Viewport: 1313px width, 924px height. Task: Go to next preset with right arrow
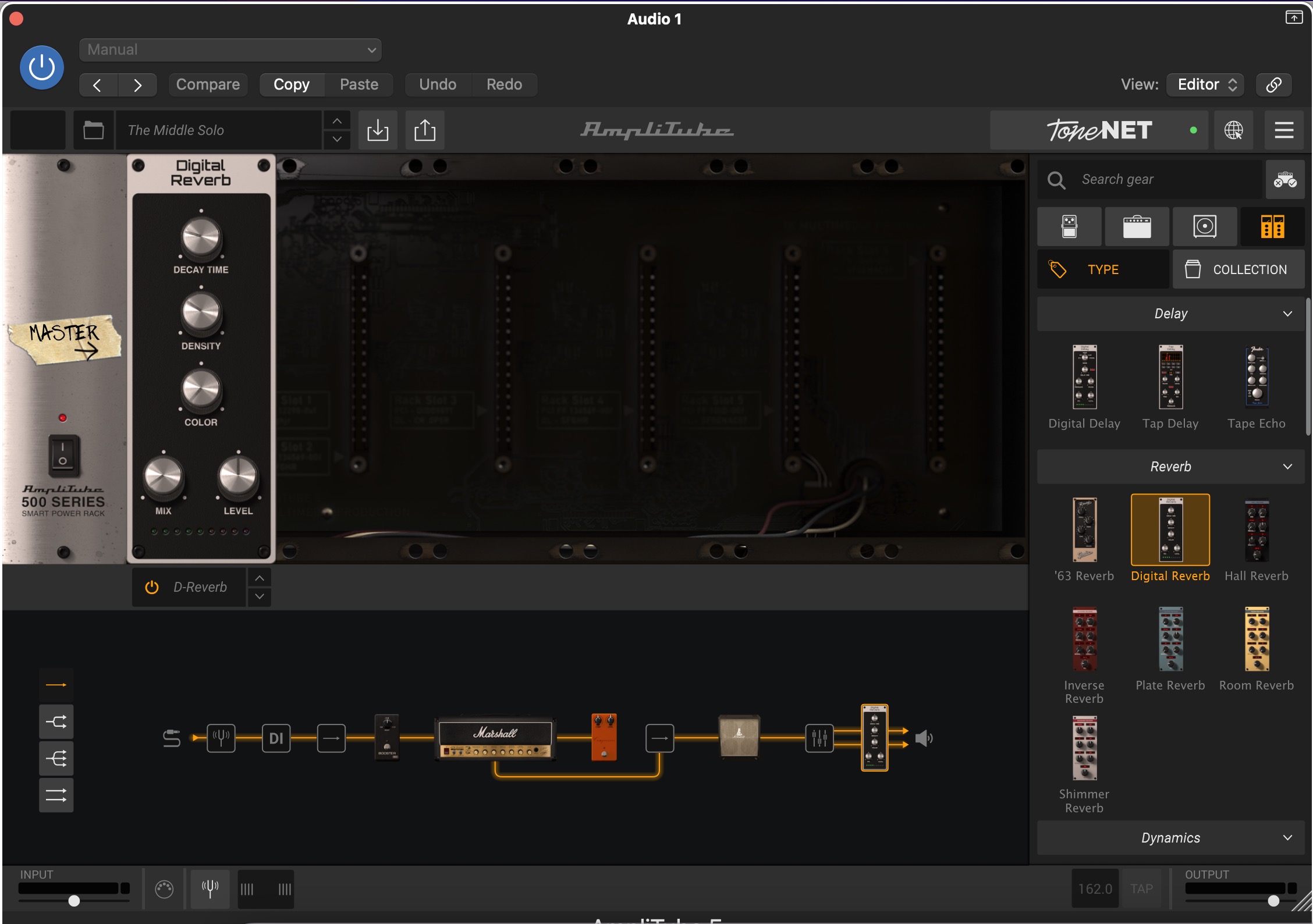coord(137,85)
